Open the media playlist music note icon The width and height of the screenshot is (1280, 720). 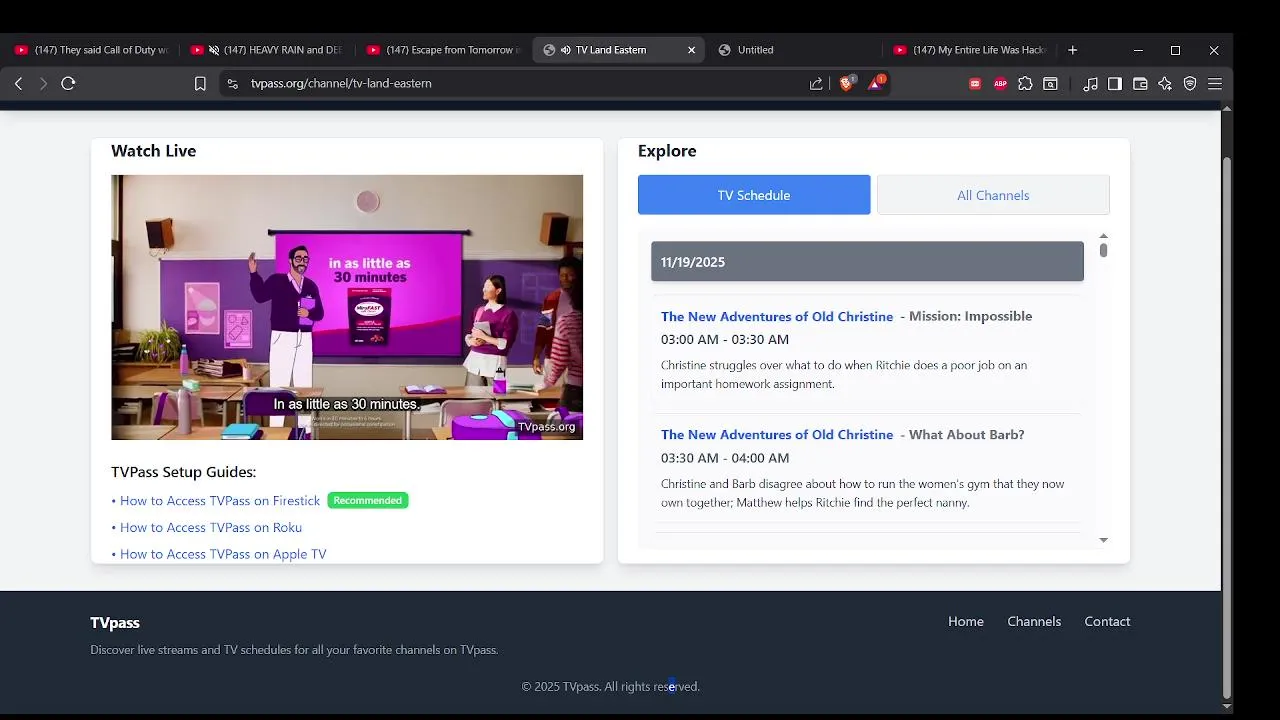pos(1090,84)
